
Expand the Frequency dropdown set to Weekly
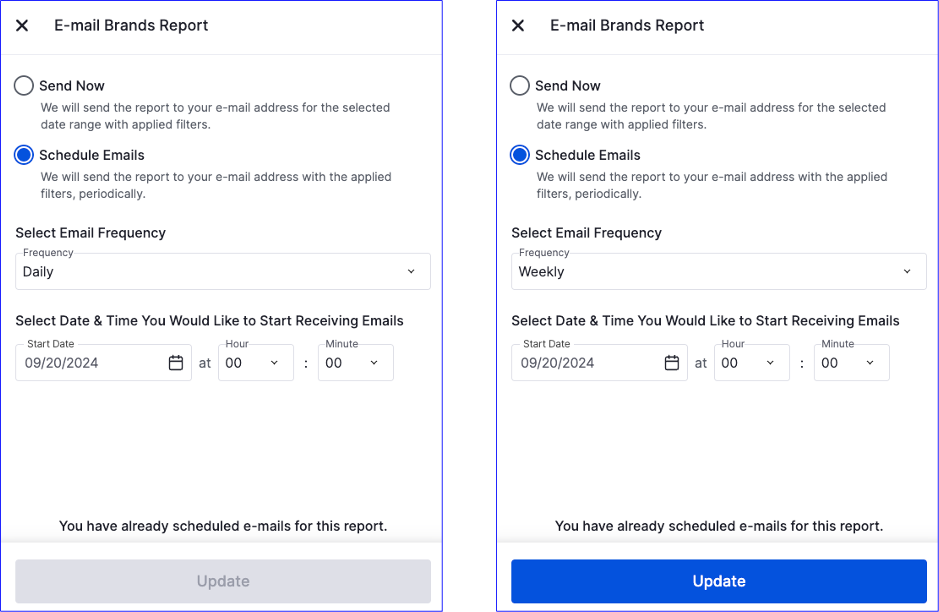point(718,272)
